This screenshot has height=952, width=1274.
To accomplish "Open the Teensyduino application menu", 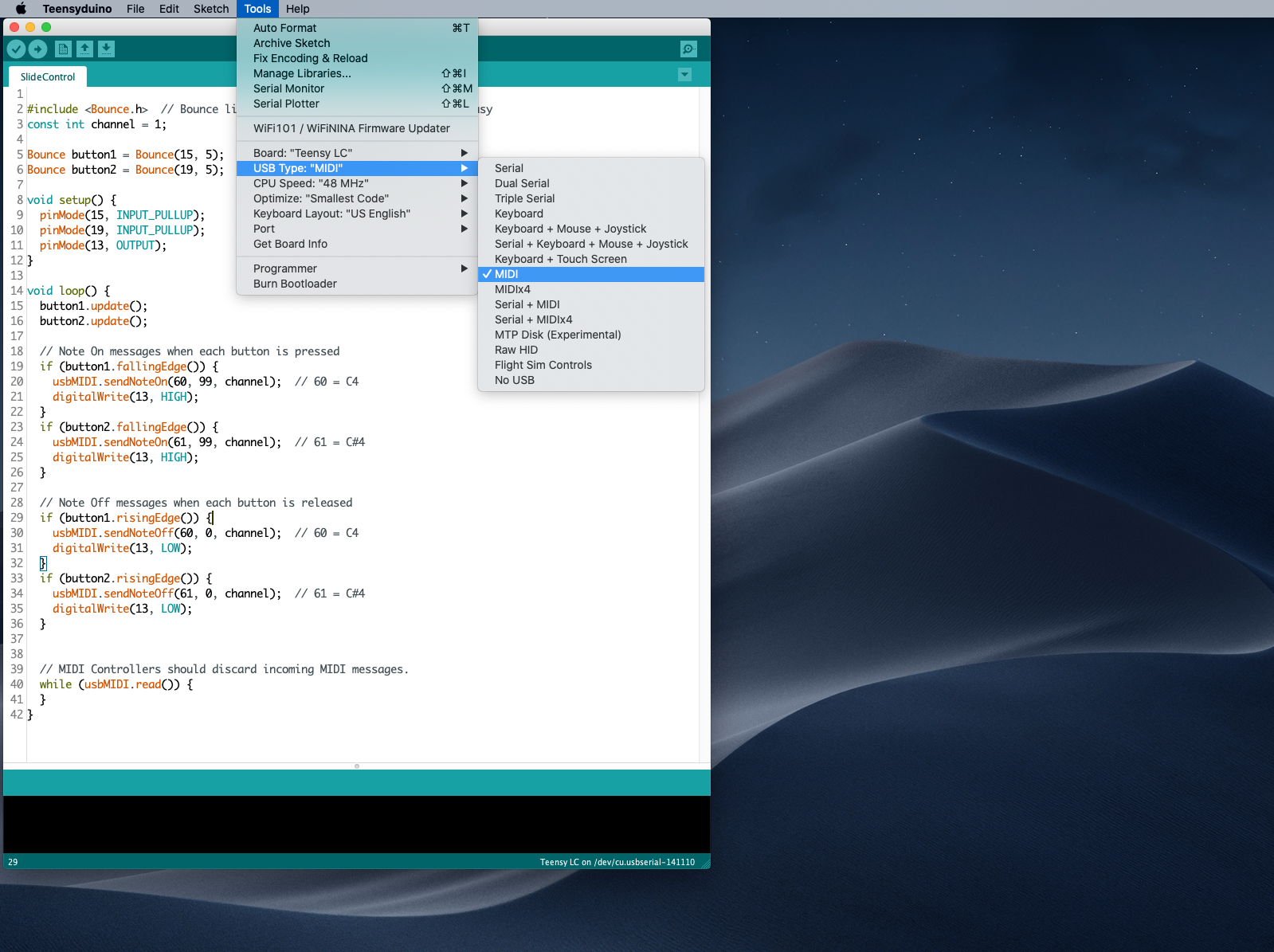I will (x=77, y=9).
